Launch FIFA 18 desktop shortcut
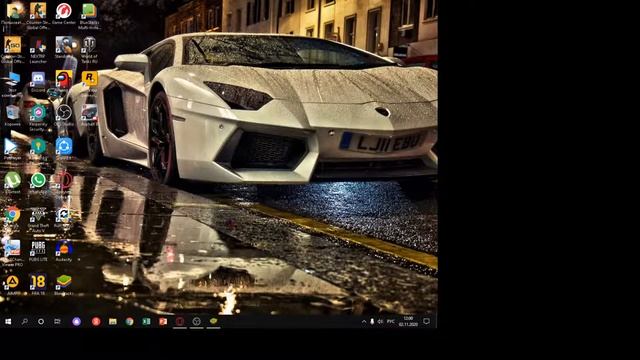The width and height of the screenshot is (640, 360). point(38,282)
